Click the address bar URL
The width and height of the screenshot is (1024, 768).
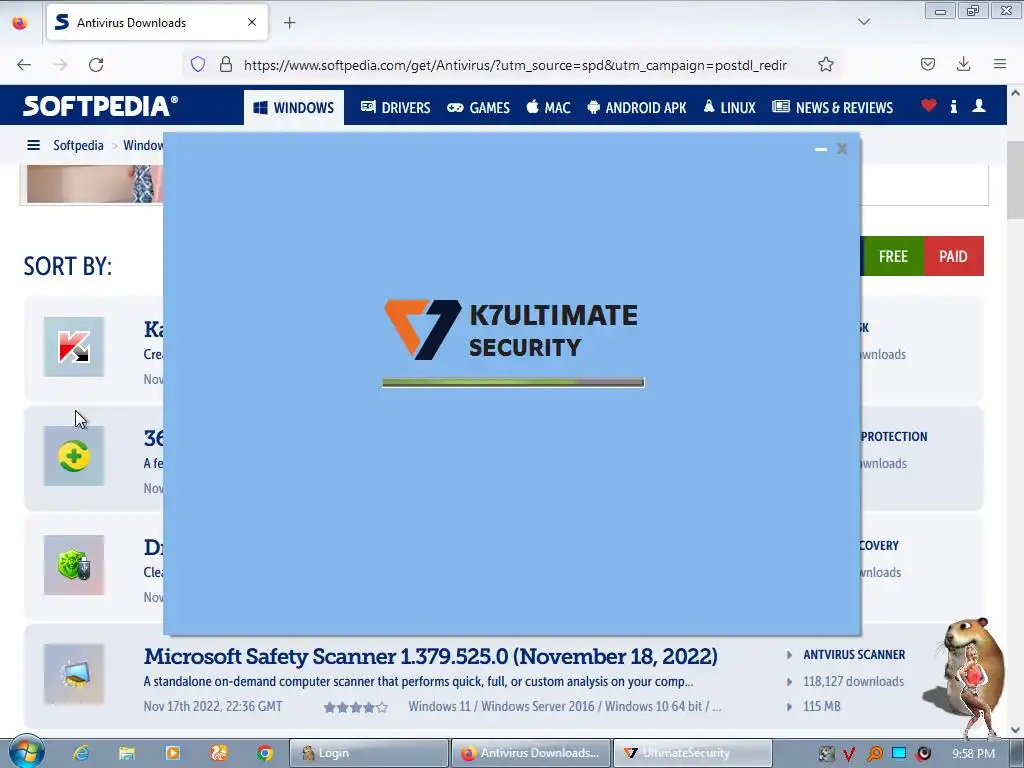point(515,65)
